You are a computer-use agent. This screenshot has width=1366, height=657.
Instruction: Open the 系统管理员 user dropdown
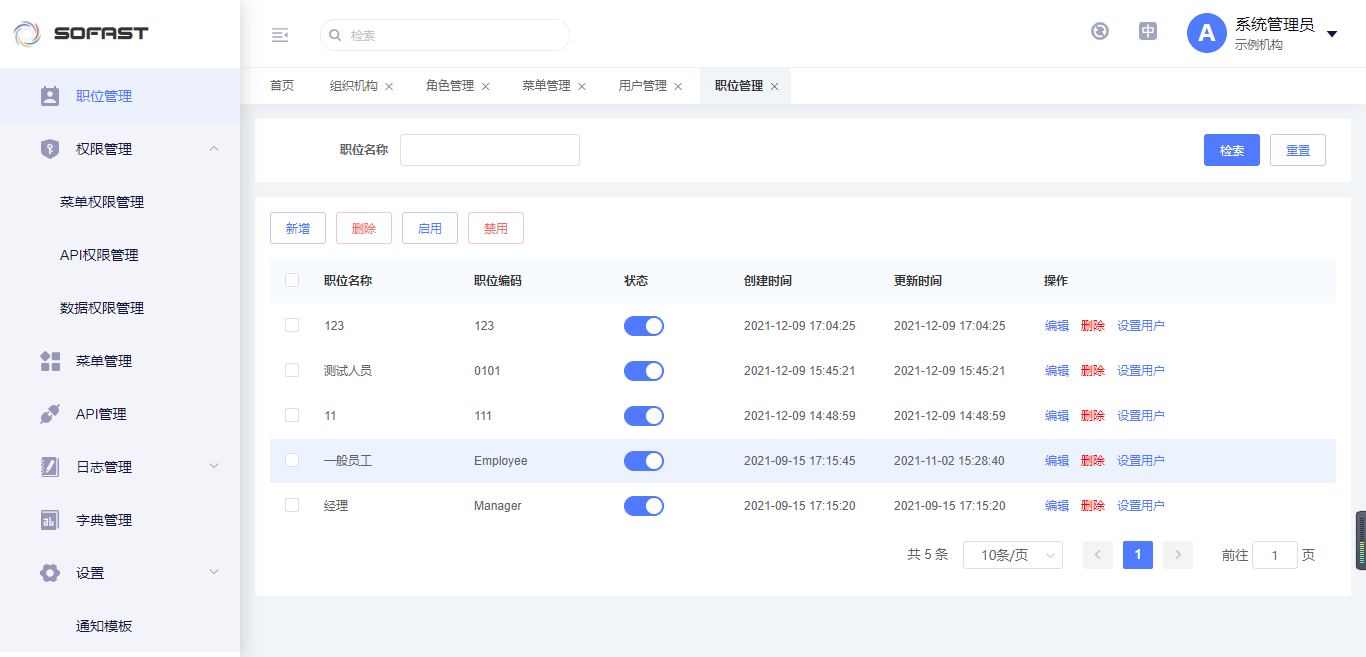coord(1332,35)
